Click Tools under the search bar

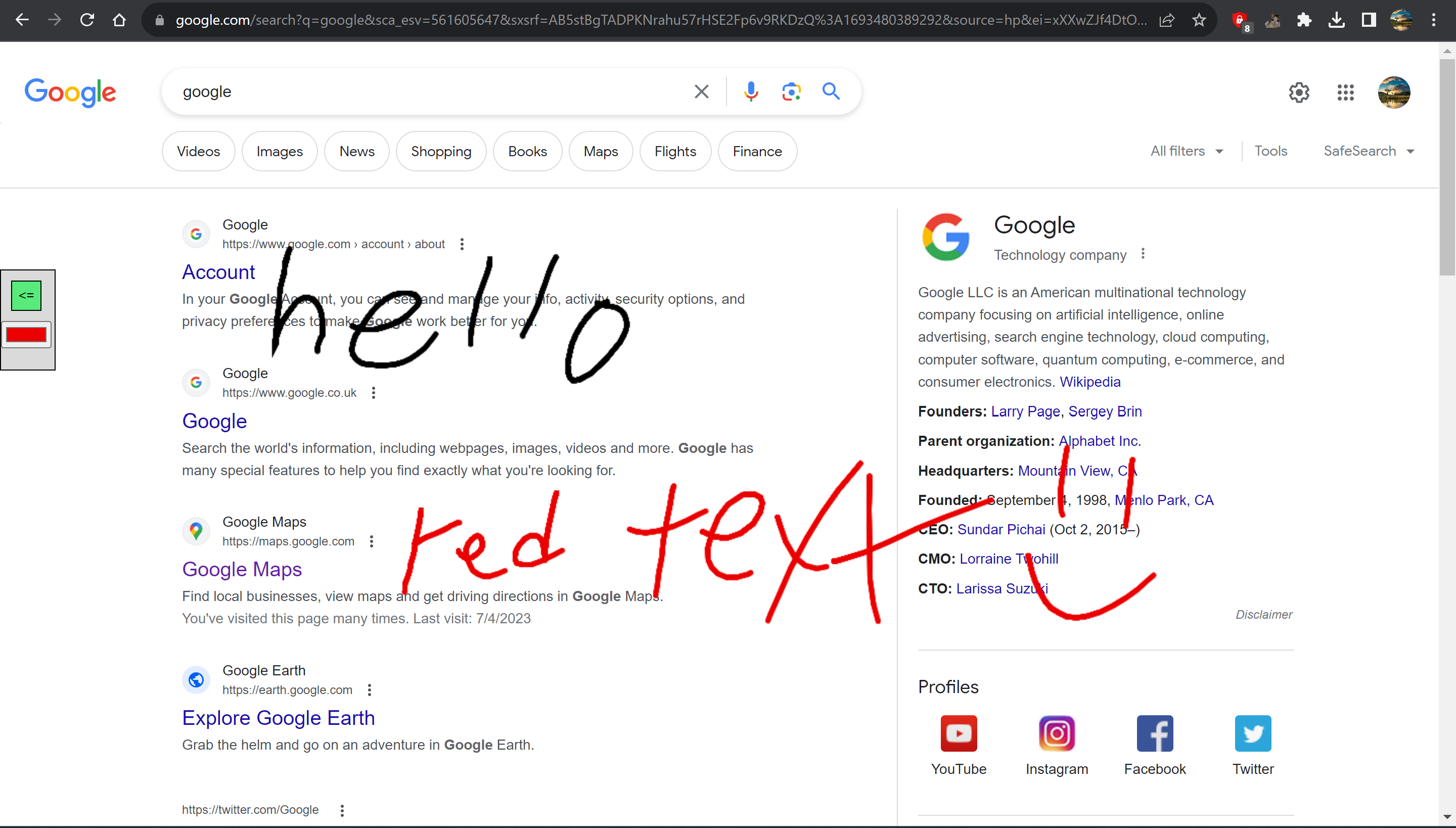(1270, 151)
